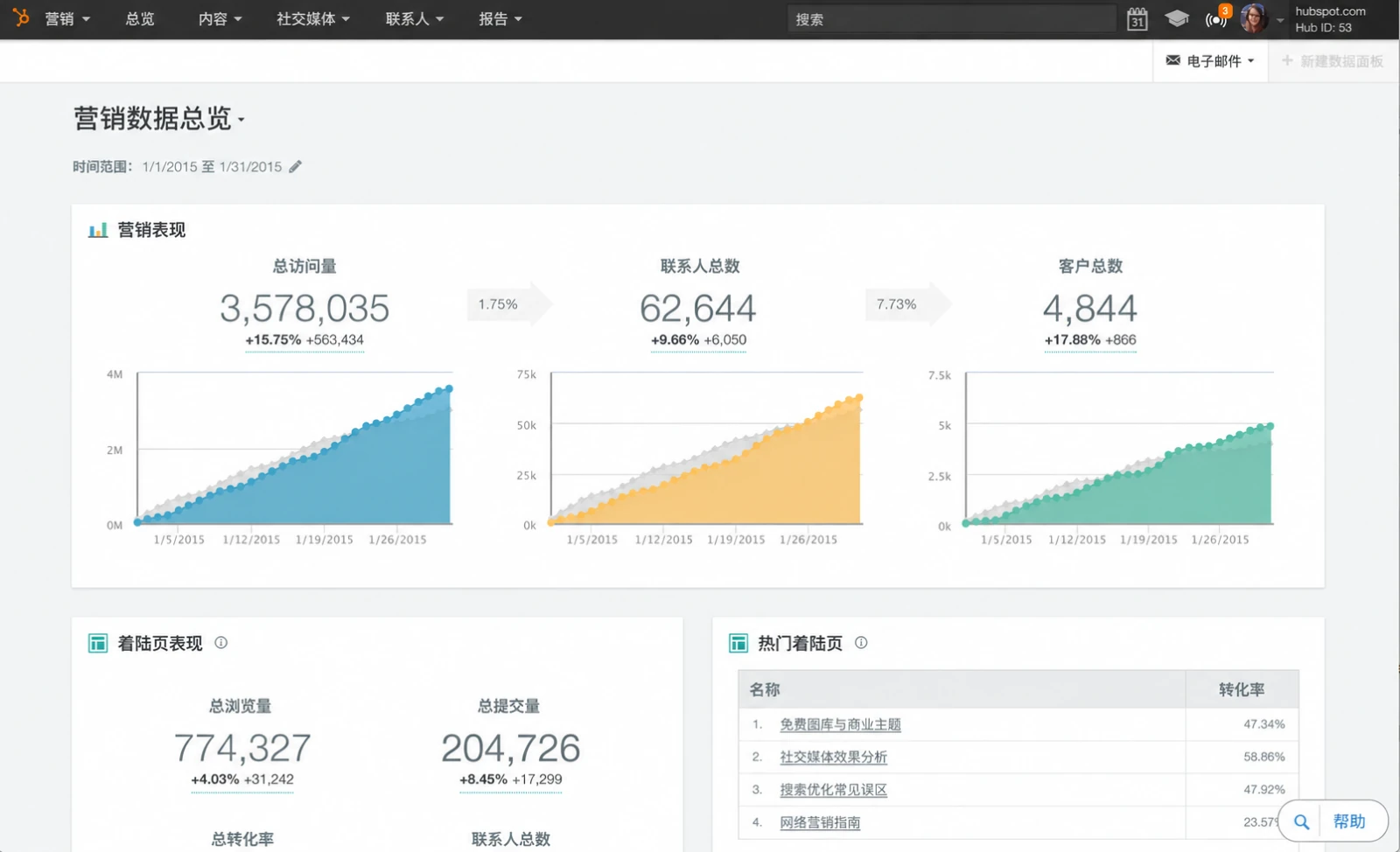Click +9.66% +6,050 change text
This screenshot has height=852, width=1400.
(x=698, y=340)
